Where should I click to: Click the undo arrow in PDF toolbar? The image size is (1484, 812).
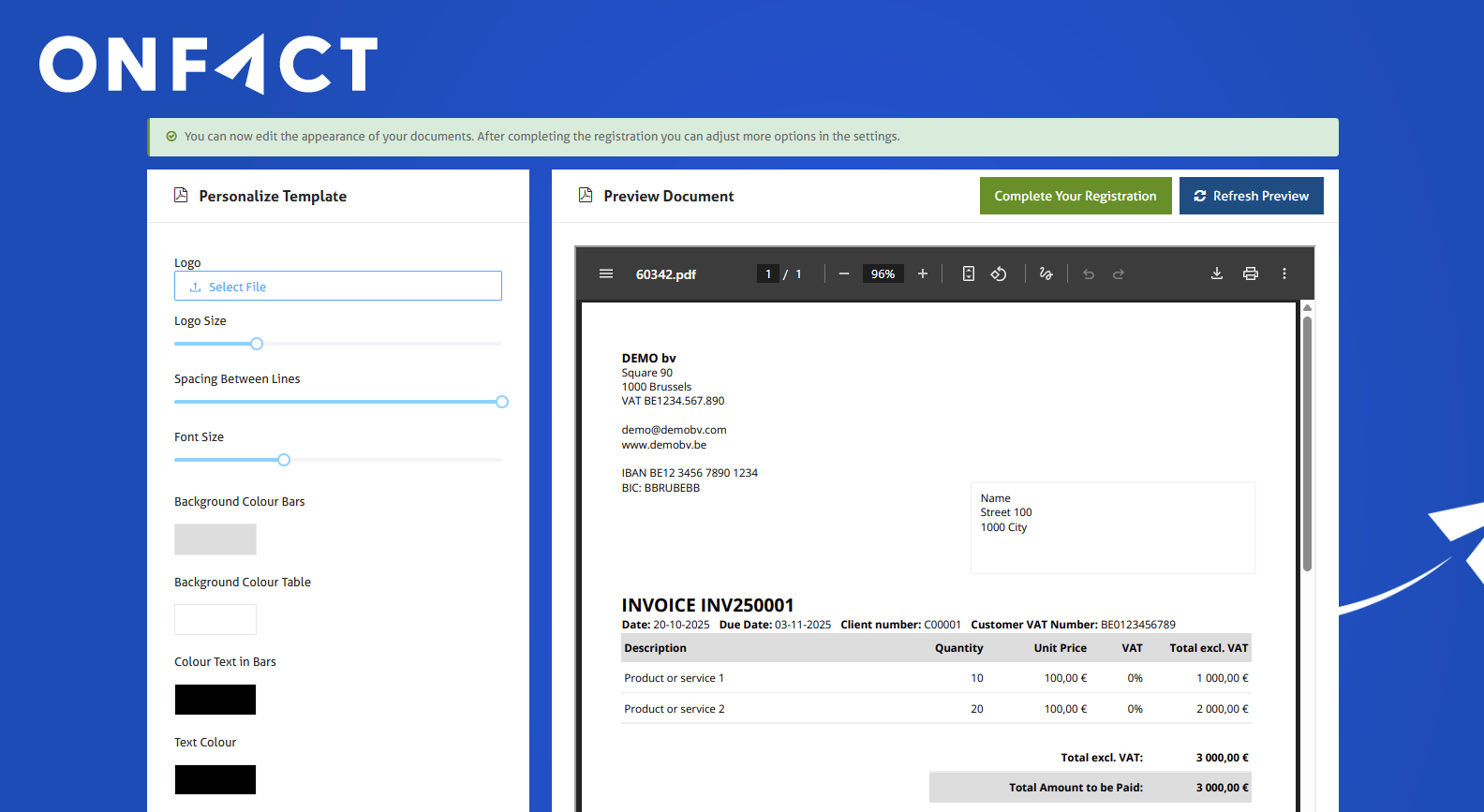(1089, 274)
